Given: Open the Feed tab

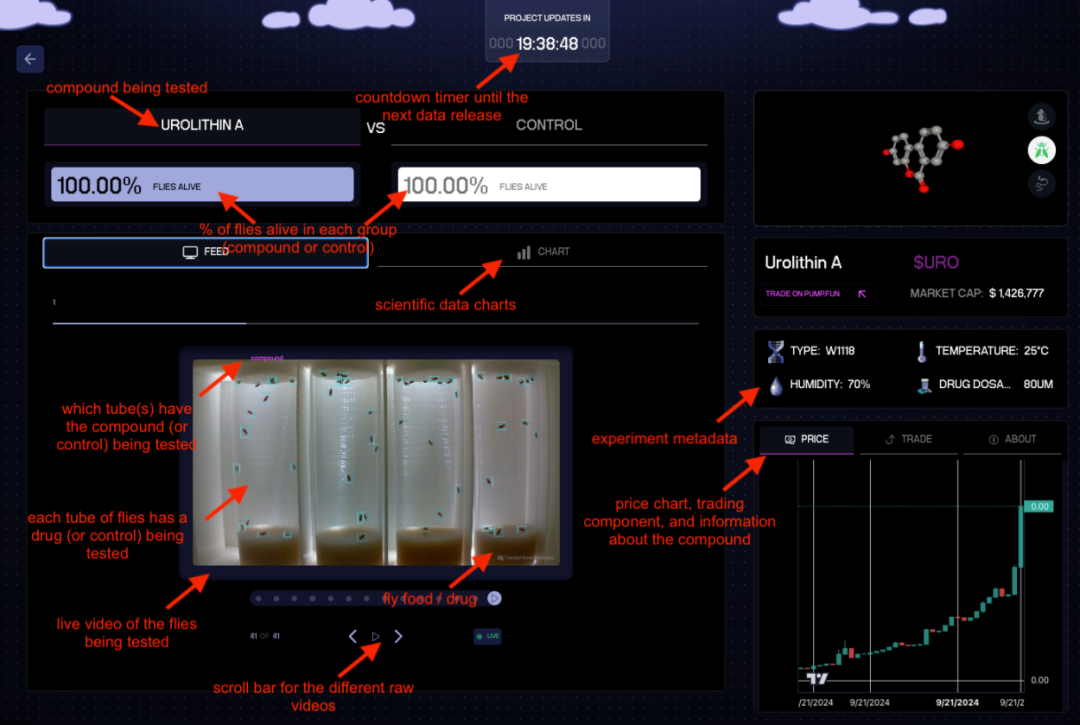Looking at the screenshot, I should pos(206,252).
